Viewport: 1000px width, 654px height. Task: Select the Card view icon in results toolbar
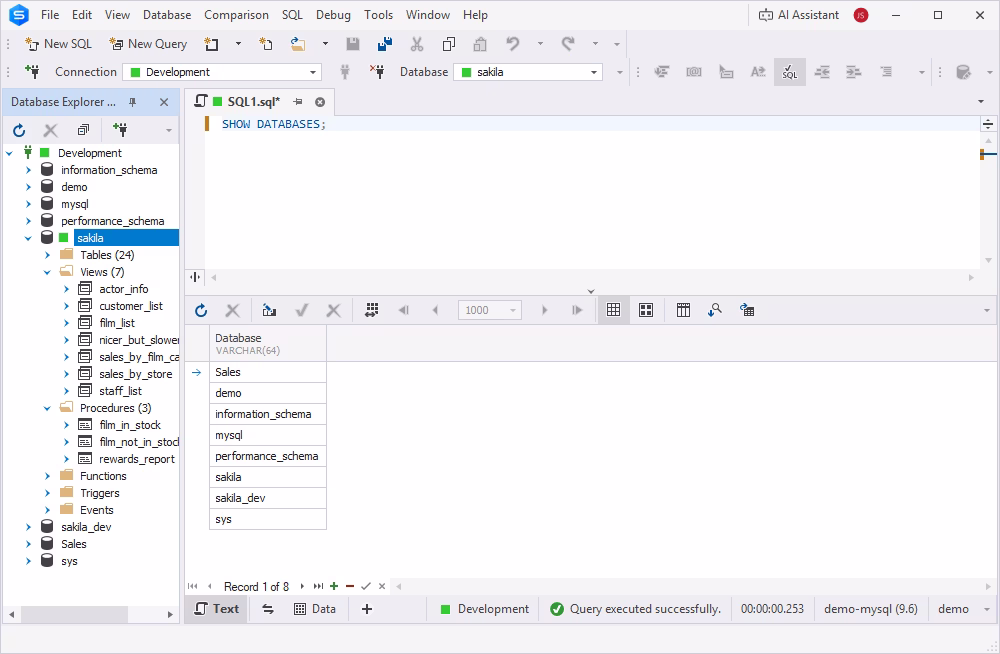(x=646, y=310)
